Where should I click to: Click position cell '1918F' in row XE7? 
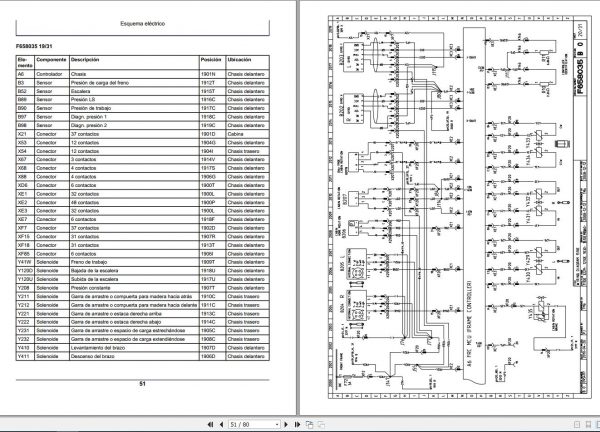[212, 219]
